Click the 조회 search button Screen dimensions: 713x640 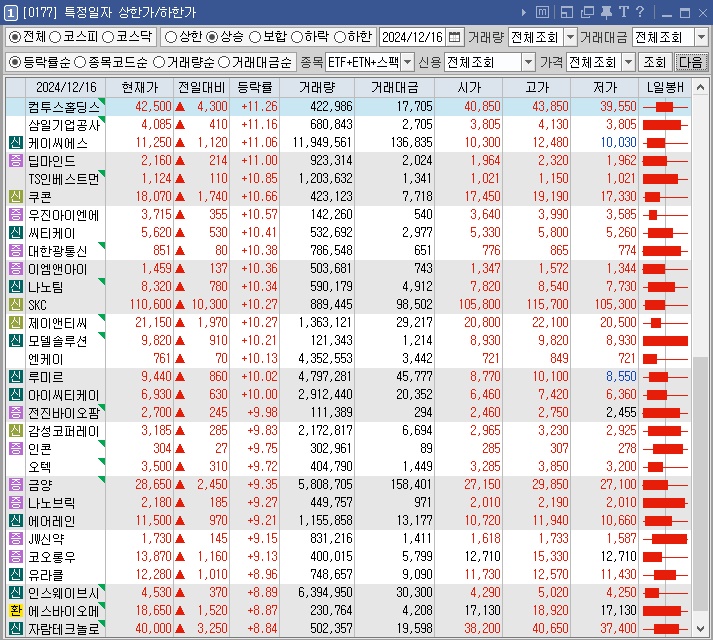point(654,62)
